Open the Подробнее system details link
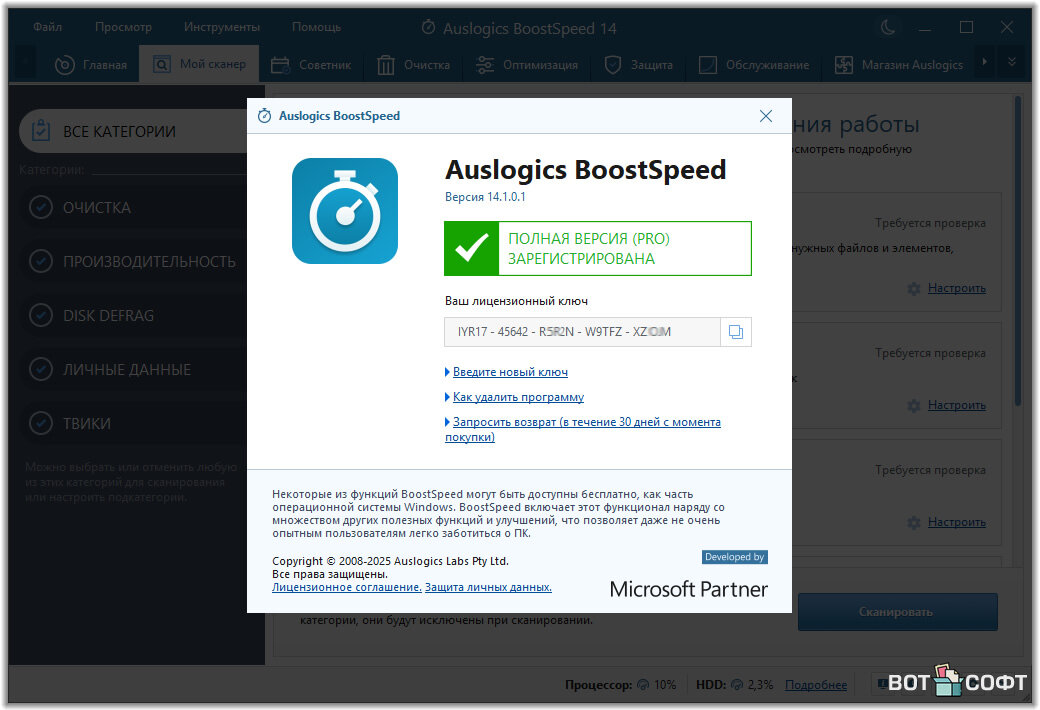1040x710 pixels. [815, 685]
